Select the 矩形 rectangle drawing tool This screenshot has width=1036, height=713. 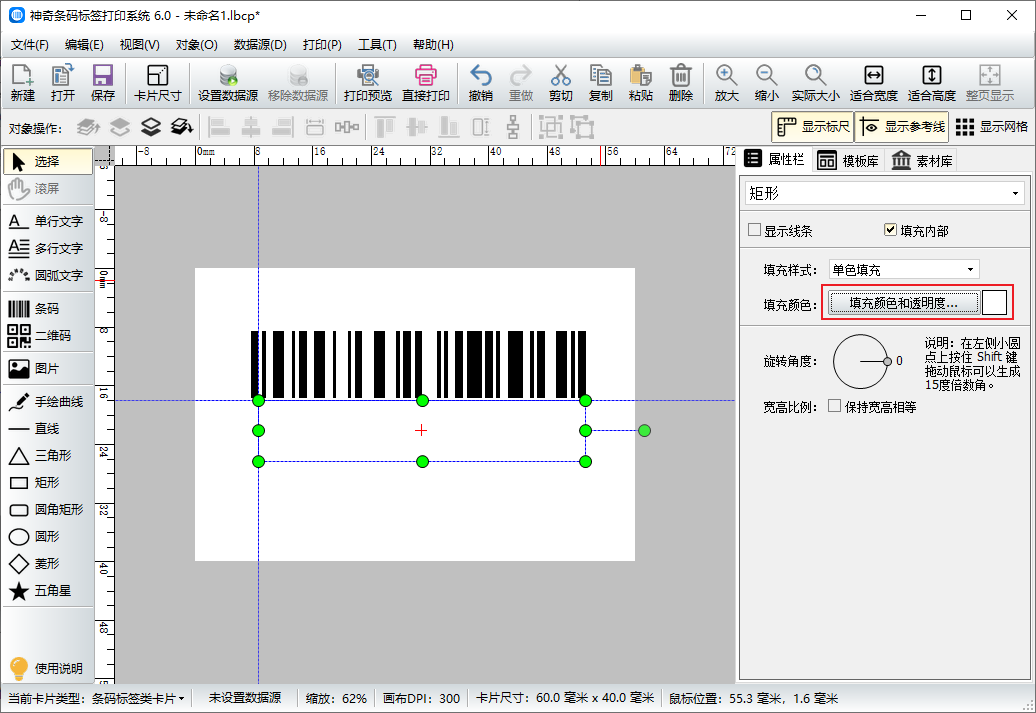pos(48,482)
